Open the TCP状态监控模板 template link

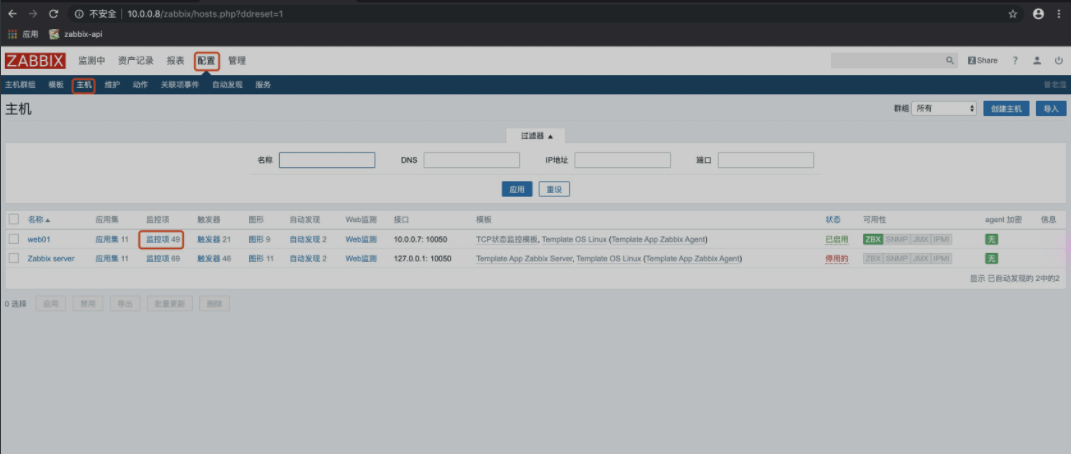coord(507,240)
